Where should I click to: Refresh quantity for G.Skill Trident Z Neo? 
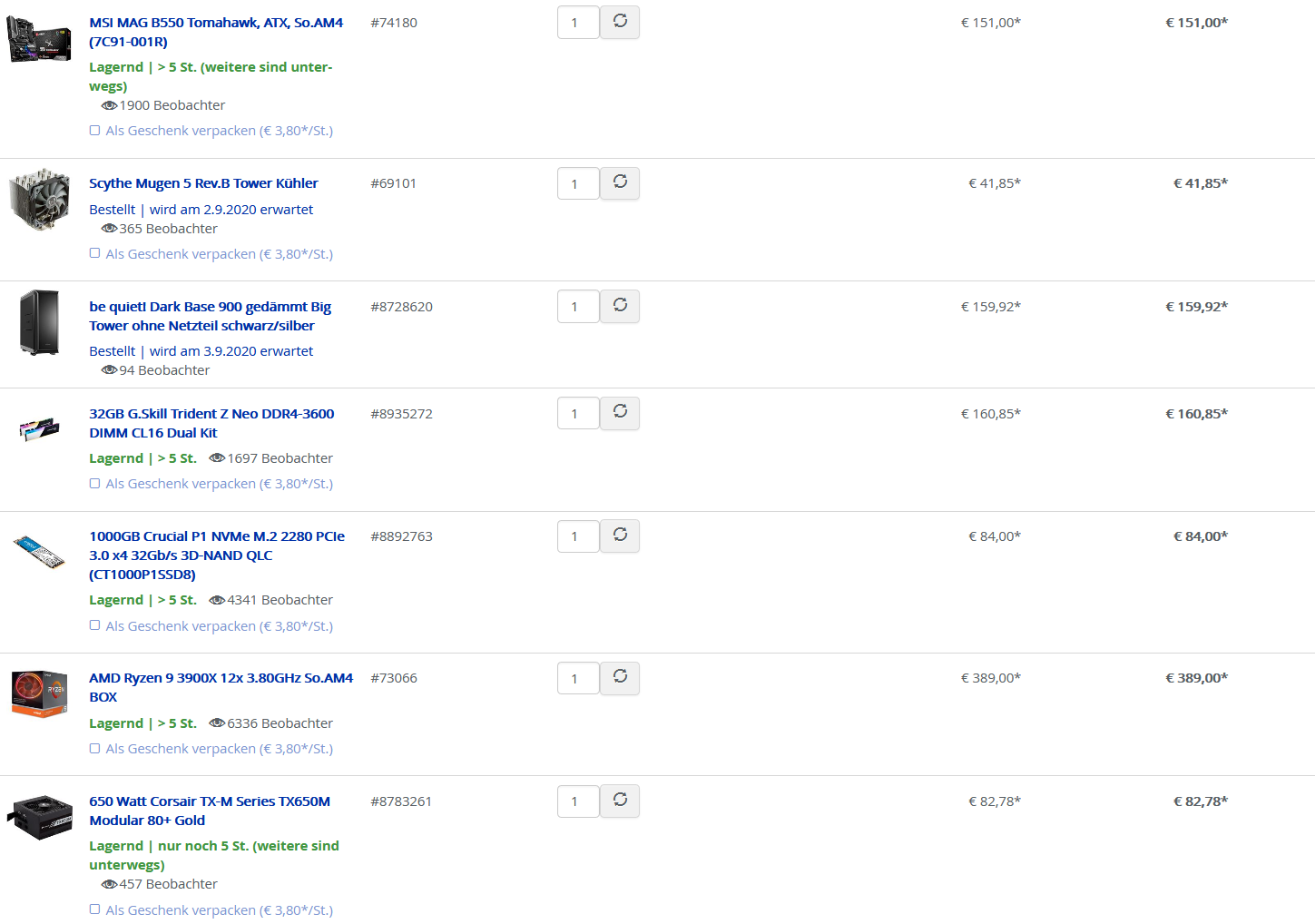[x=620, y=413]
